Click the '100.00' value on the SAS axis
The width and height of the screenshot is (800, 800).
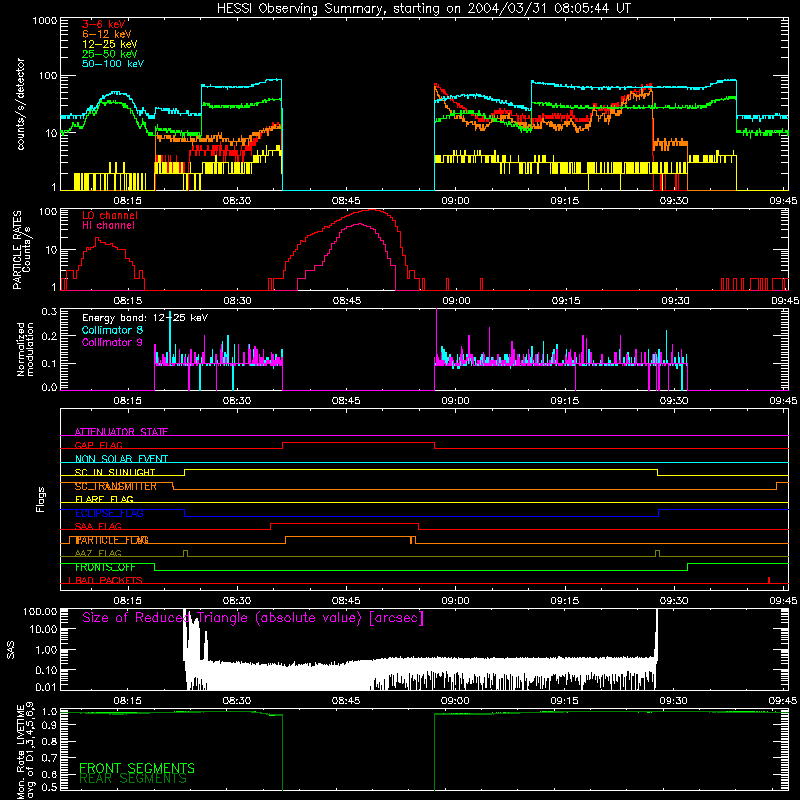point(40,611)
